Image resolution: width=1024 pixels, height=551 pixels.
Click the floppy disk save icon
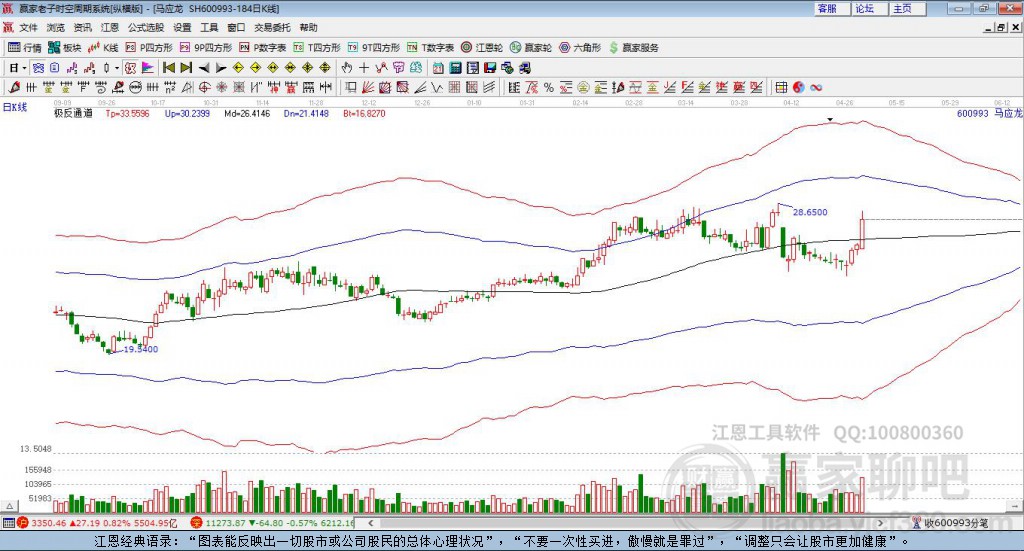click(490, 68)
